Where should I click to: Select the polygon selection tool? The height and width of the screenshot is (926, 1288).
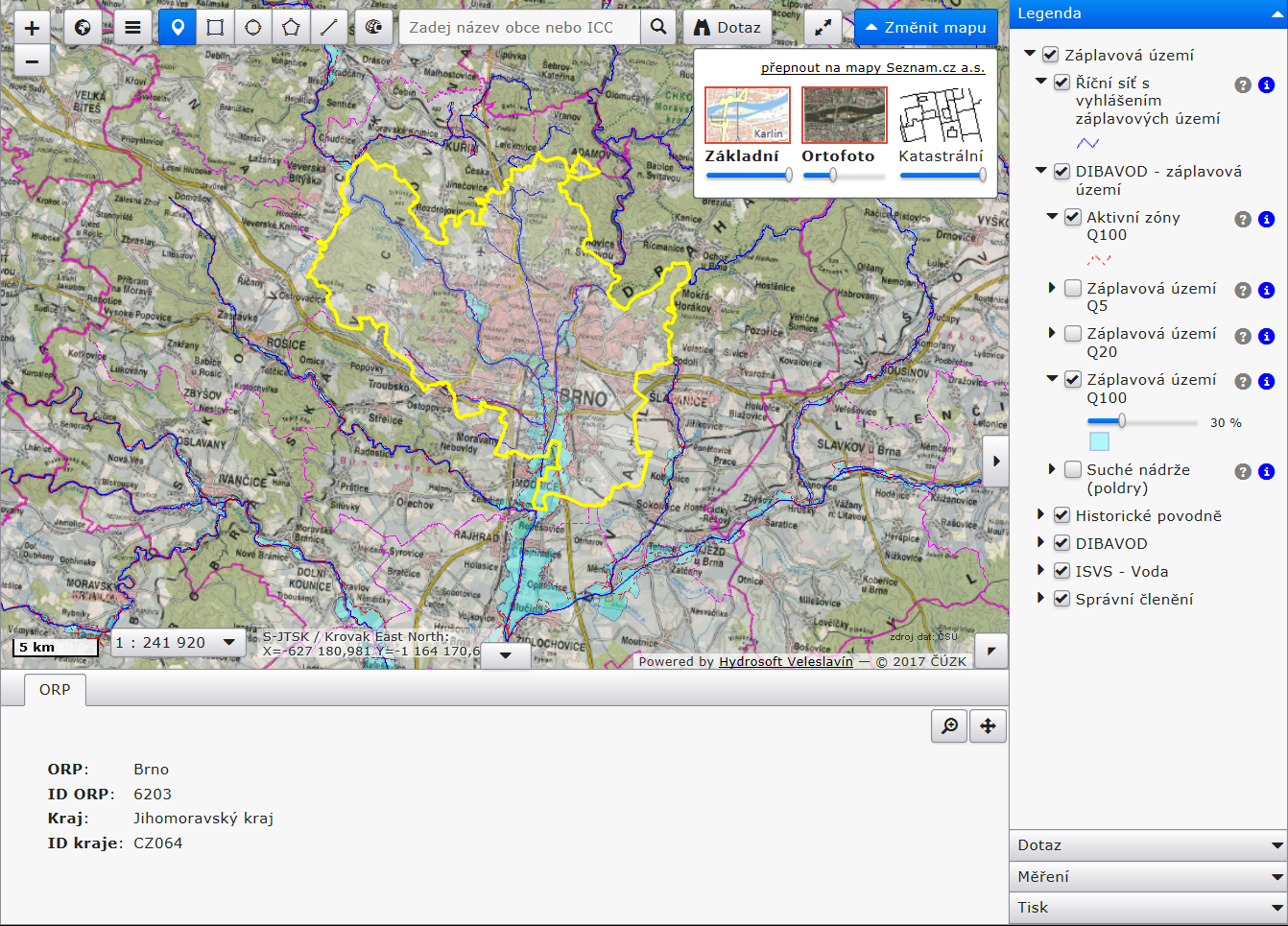tap(291, 28)
